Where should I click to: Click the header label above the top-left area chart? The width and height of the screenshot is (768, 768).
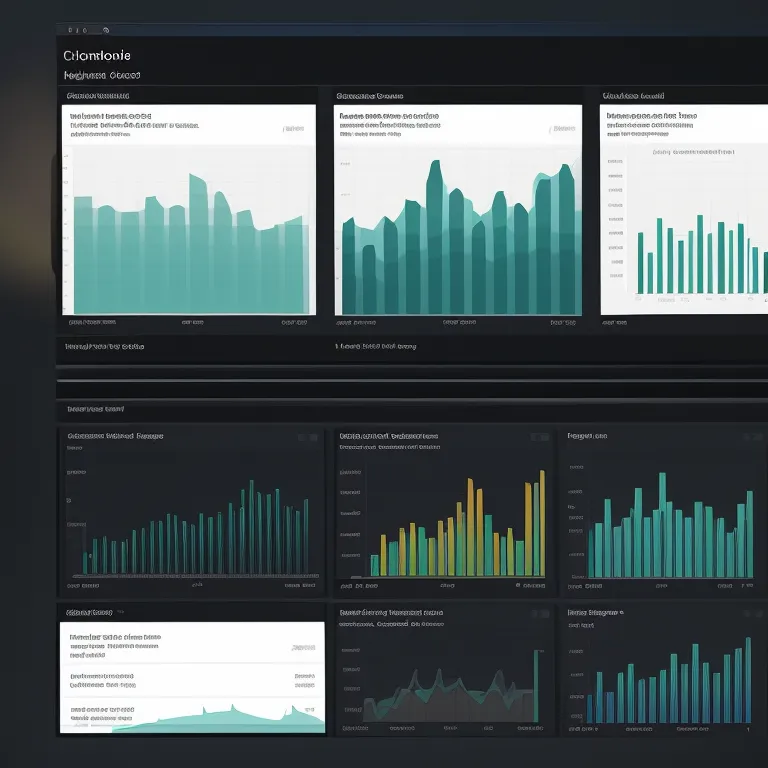pos(98,96)
